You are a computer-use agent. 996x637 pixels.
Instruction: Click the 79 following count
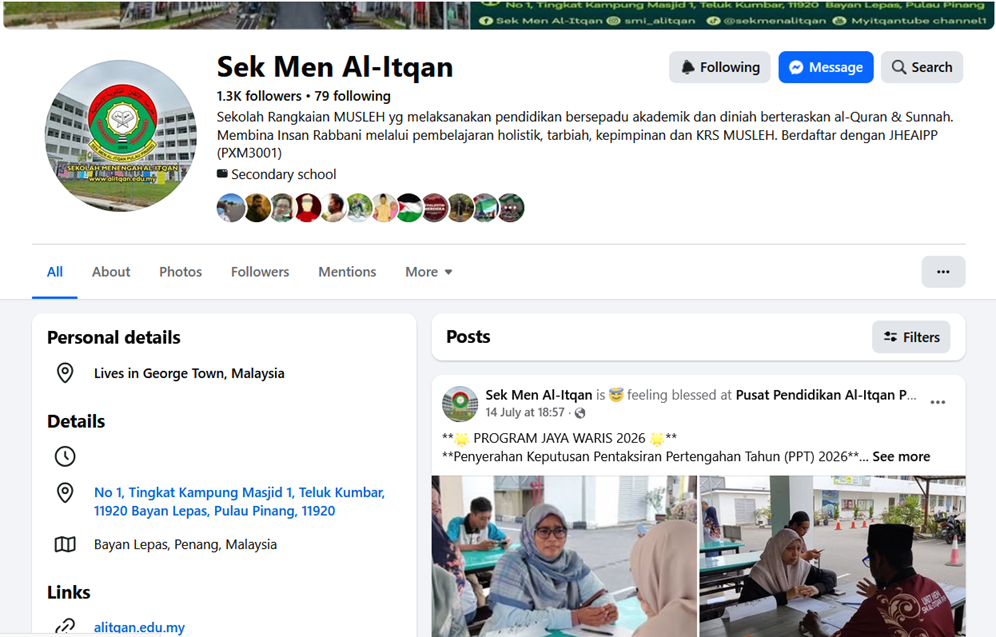[353, 96]
